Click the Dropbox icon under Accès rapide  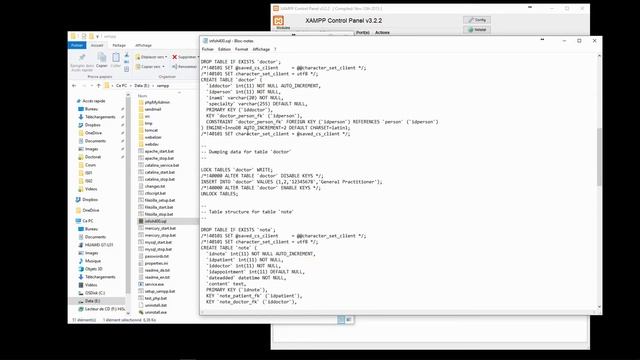pyautogui.click(x=81, y=125)
